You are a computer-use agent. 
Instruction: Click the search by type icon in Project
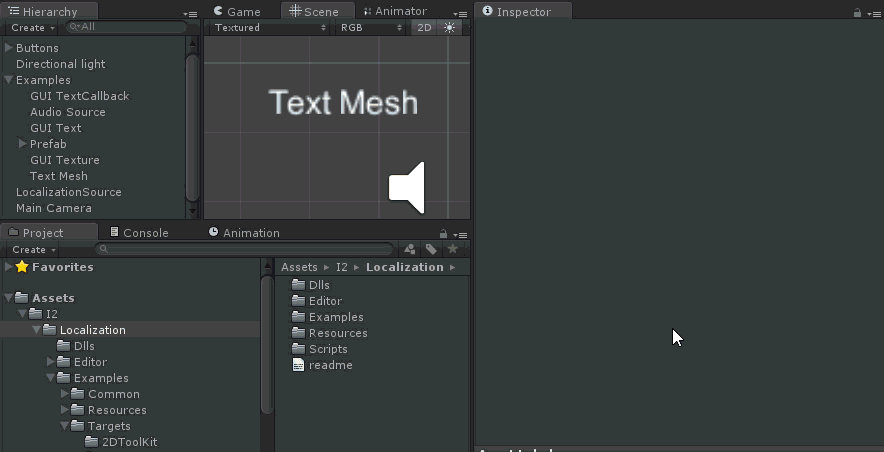click(409, 249)
